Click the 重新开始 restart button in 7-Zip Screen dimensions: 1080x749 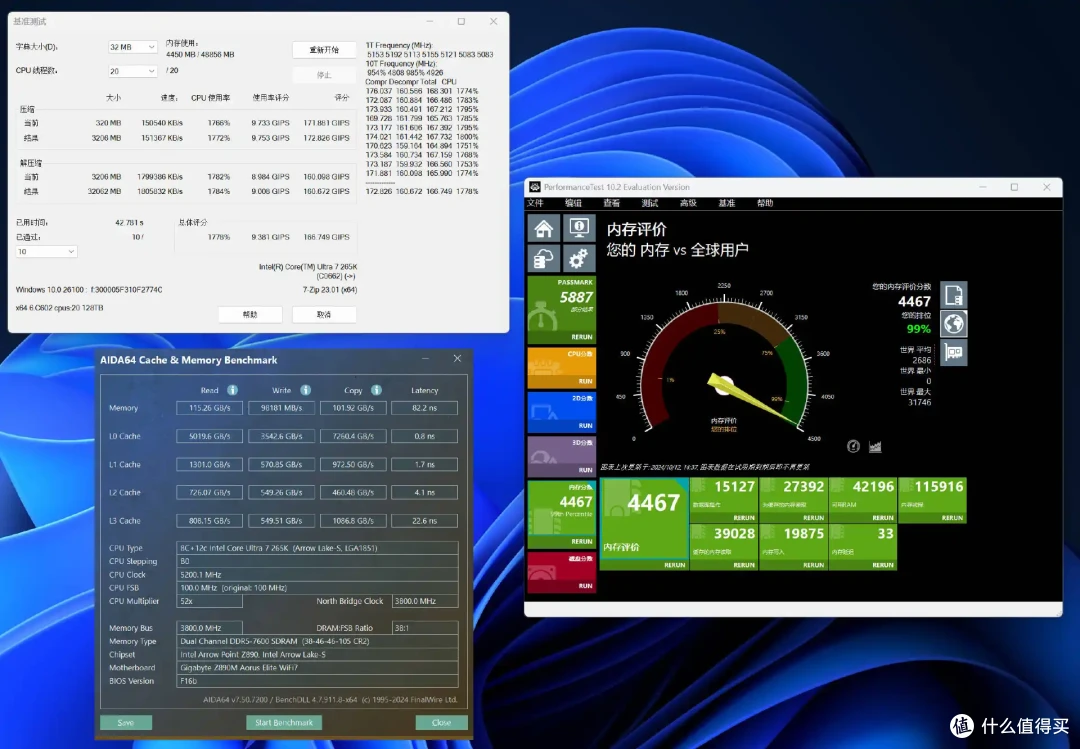324,50
